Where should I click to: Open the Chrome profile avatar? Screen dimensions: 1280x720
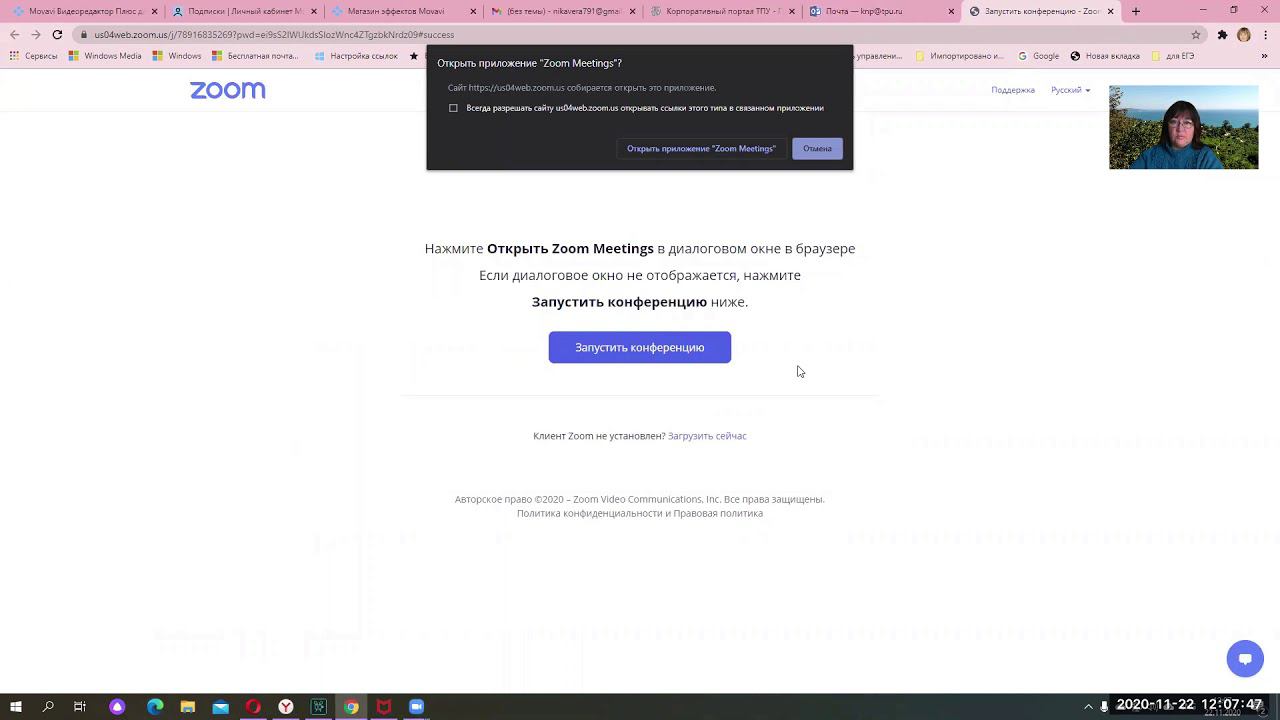click(1244, 34)
